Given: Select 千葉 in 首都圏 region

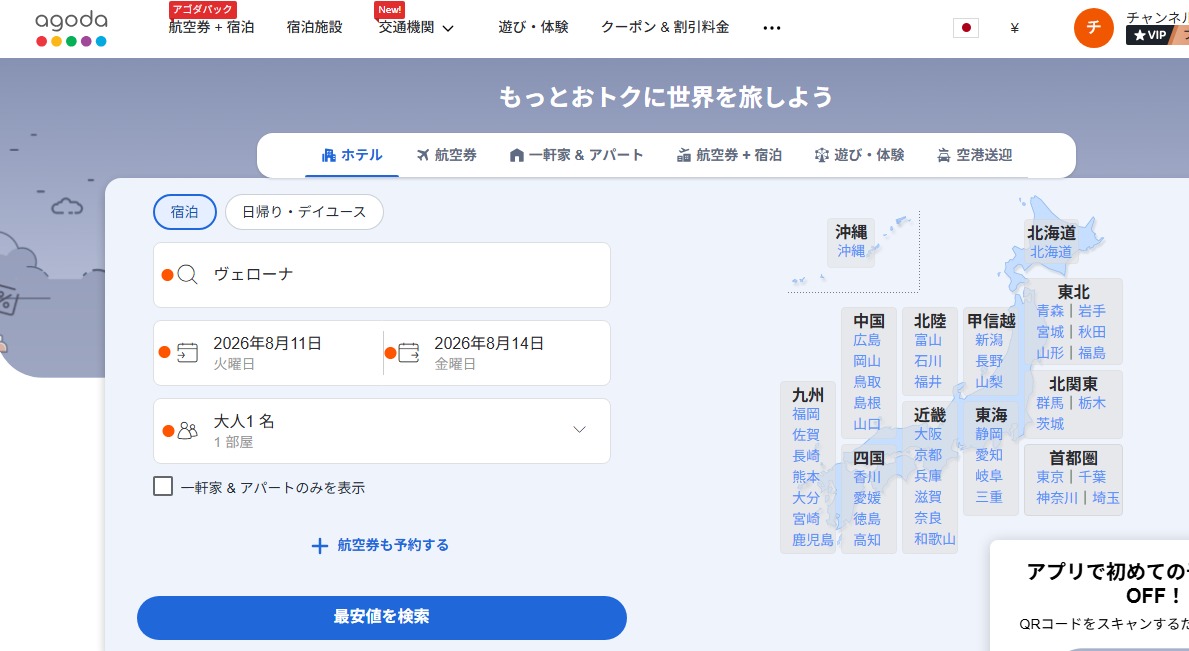Looking at the screenshot, I should click(1092, 477).
